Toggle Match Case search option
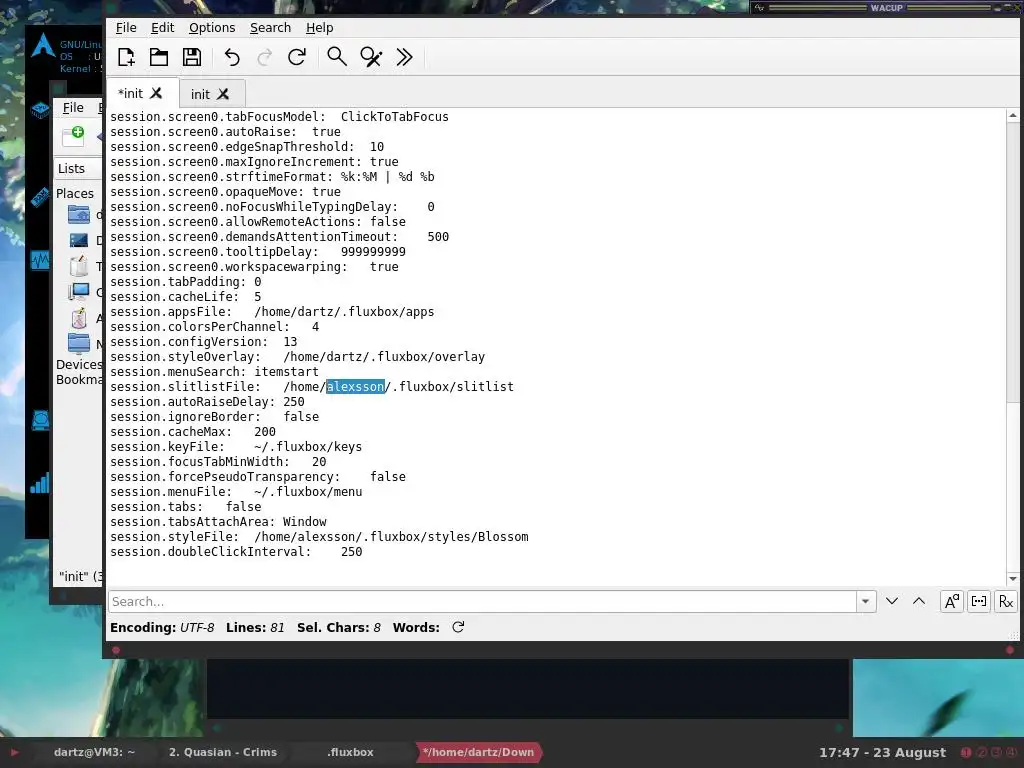This screenshot has width=1024, height=768. 952,601
